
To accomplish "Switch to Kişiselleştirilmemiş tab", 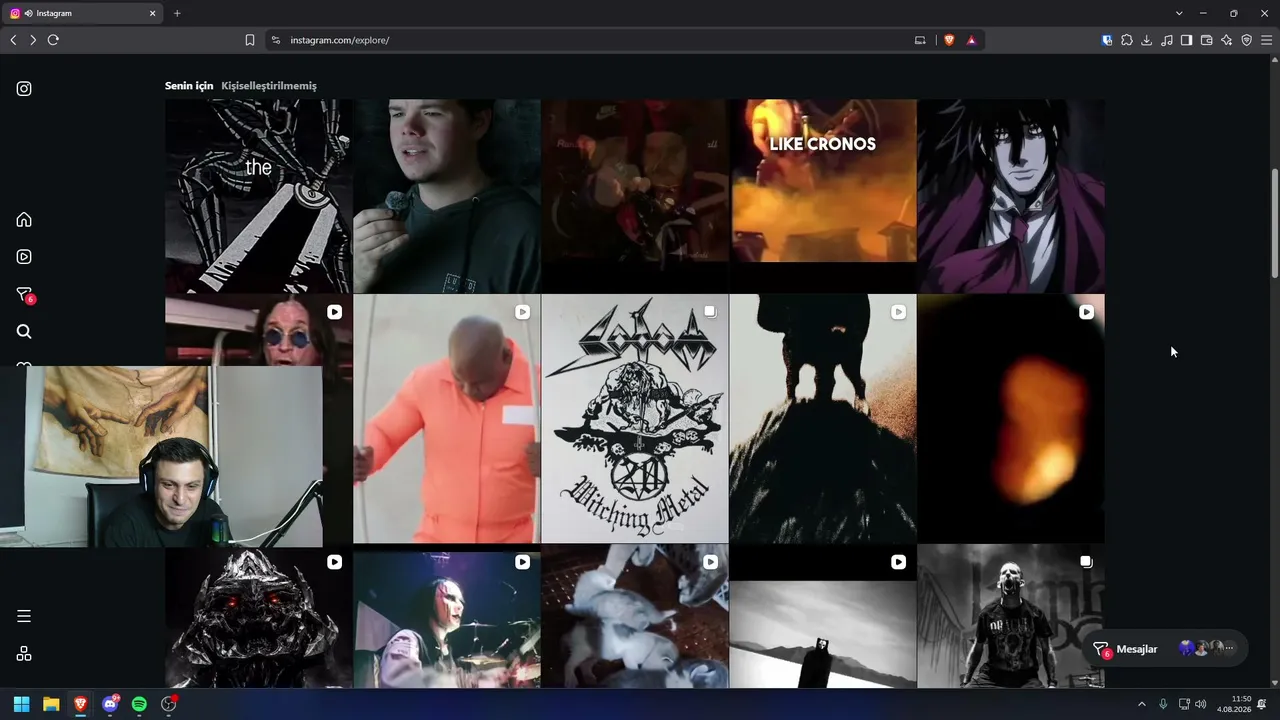I will (269, 86).
